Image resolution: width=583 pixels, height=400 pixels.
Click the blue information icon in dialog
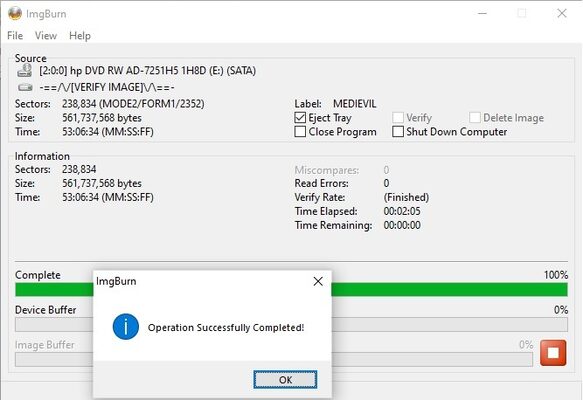(x=126, y=327)
